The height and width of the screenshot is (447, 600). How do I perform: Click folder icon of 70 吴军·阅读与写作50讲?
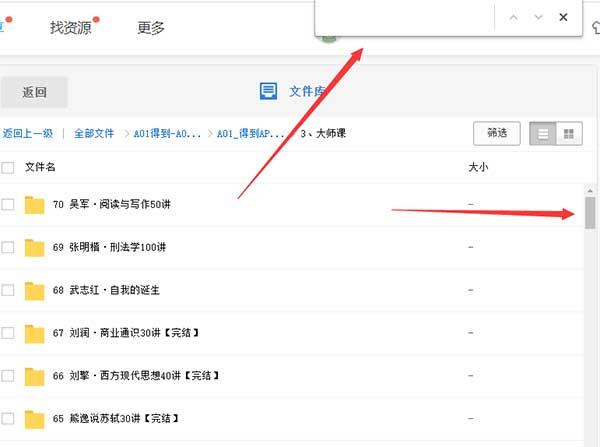pos(34,205)
